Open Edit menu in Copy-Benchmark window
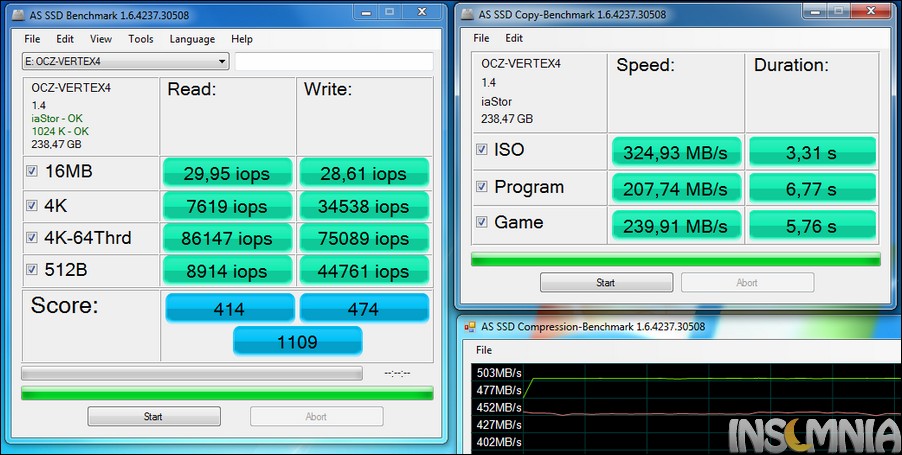 pyautogui.click(x=514, y=38)
